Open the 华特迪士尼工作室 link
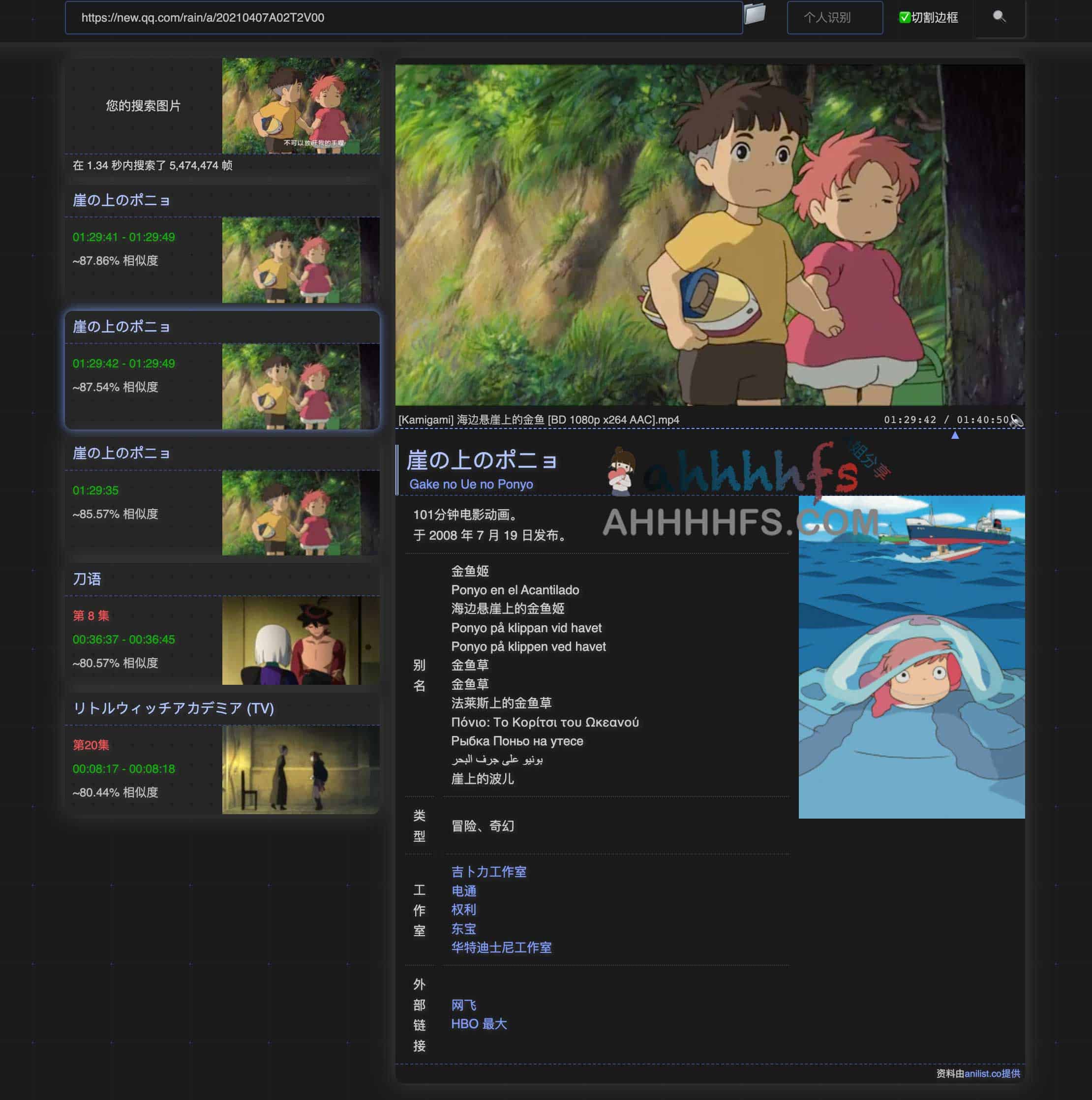Viewport: 1092px width, 1100px height. point(501,948)
